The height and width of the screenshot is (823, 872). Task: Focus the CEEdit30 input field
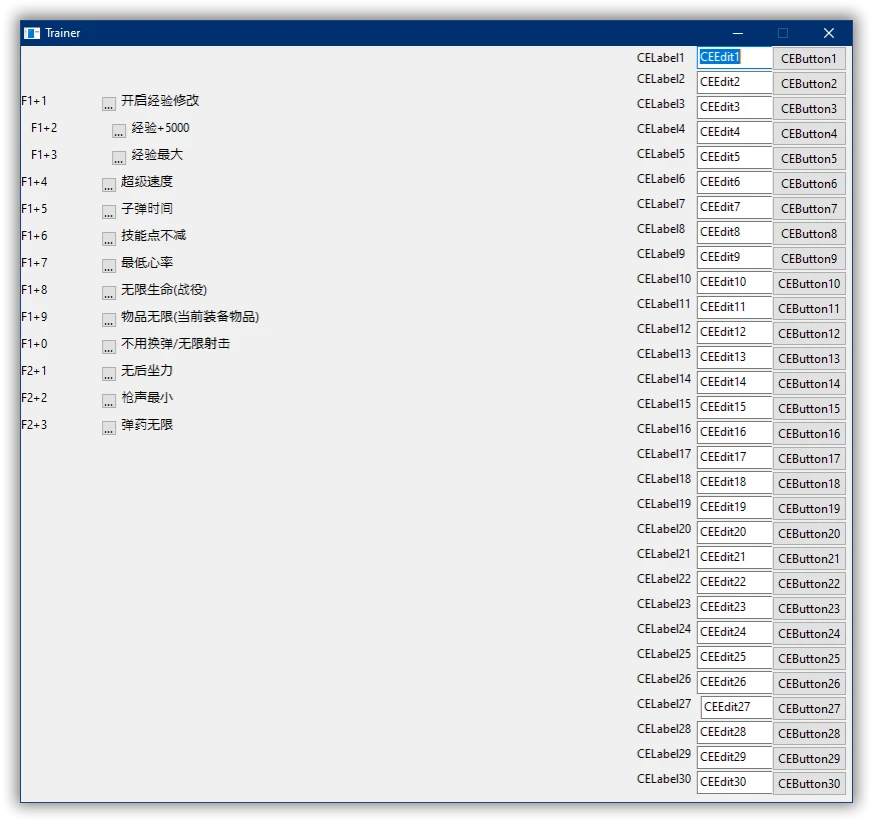click(x=734, y=782)
